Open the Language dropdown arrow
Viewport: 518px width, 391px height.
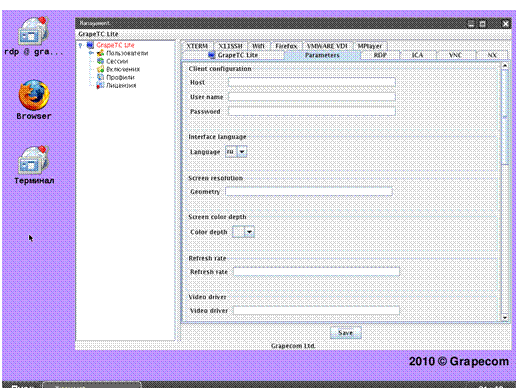tap(242, 152)
